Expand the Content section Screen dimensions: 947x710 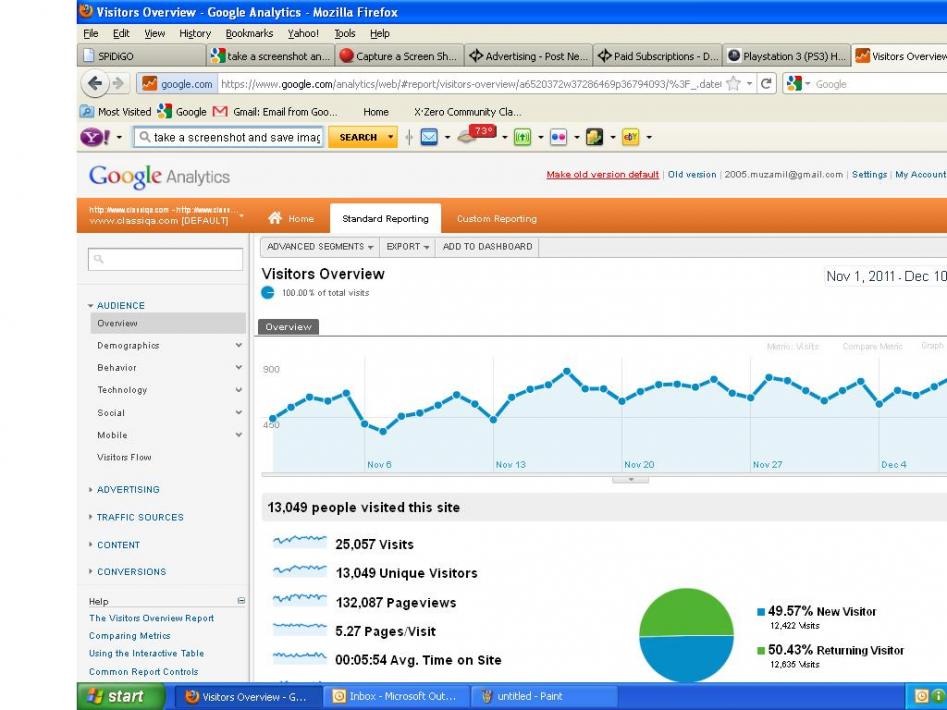[114, 545]
